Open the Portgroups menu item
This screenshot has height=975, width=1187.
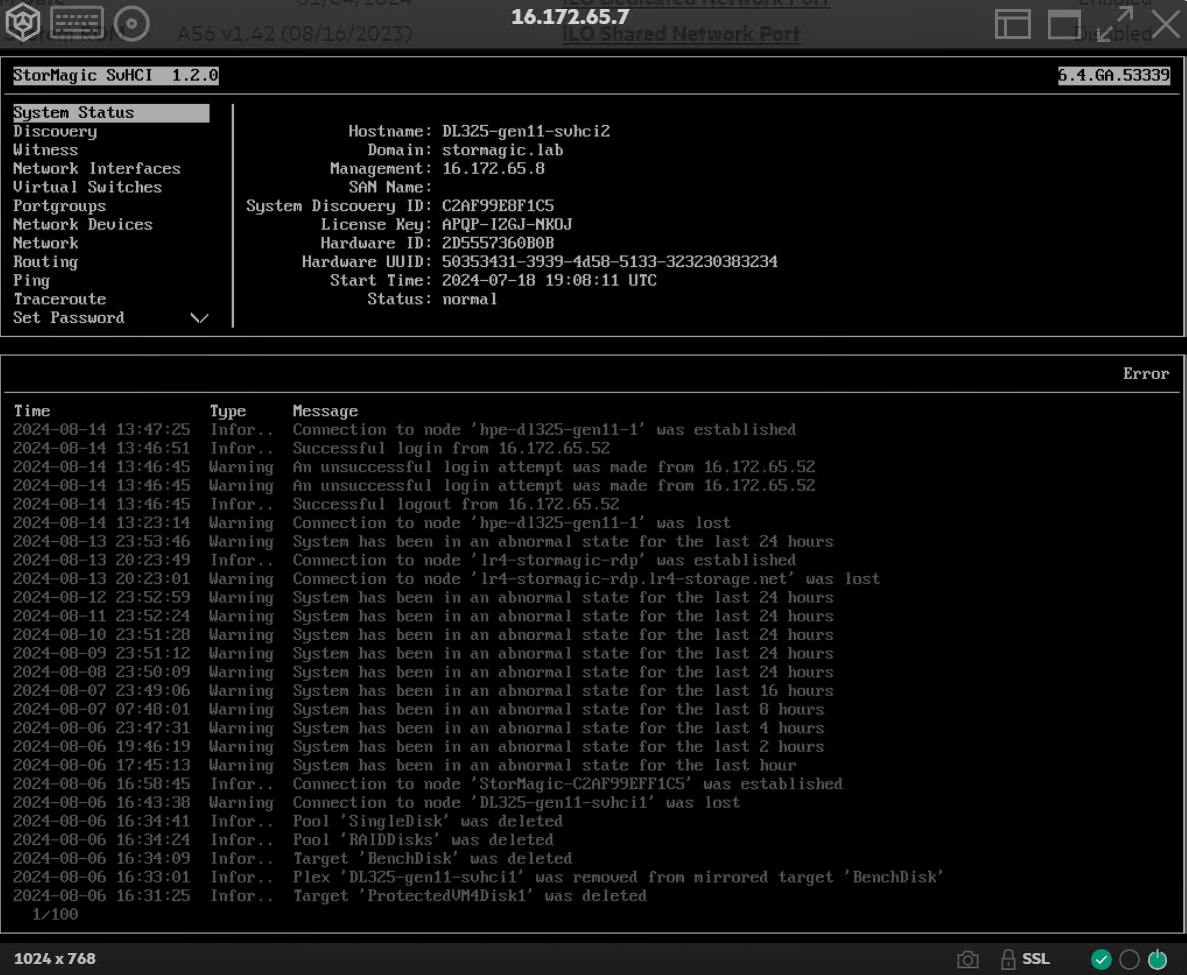pyautogui.click(x=59, y=206)
